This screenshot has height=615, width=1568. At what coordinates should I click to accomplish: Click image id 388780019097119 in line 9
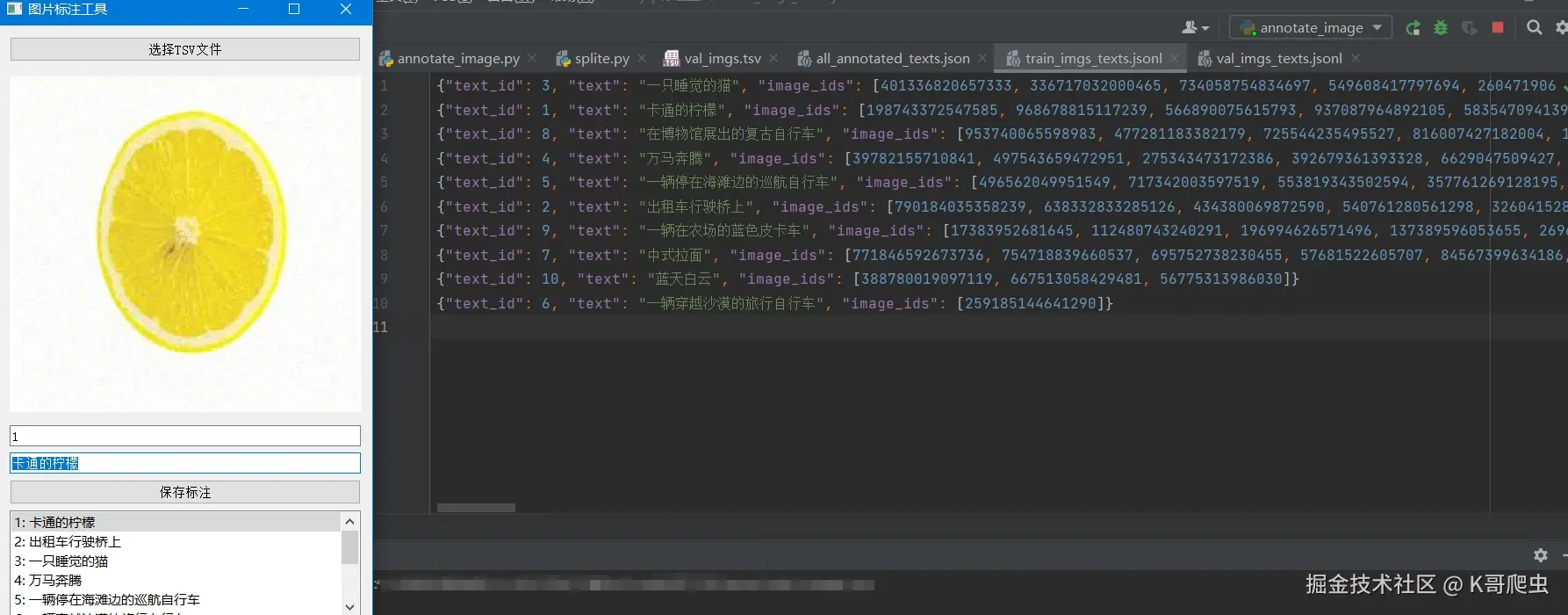click(927, 279)
